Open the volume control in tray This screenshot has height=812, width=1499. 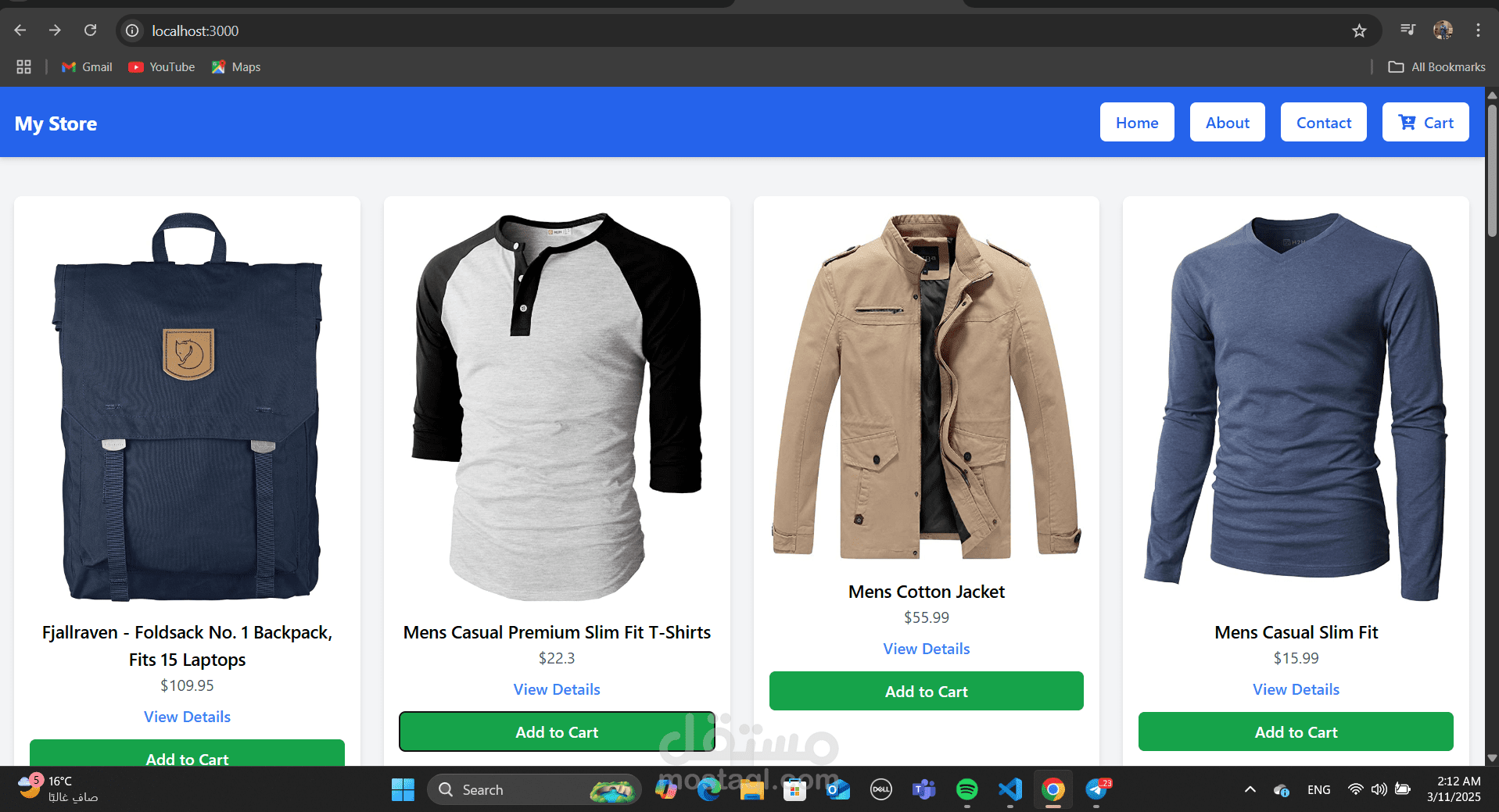1379,789
